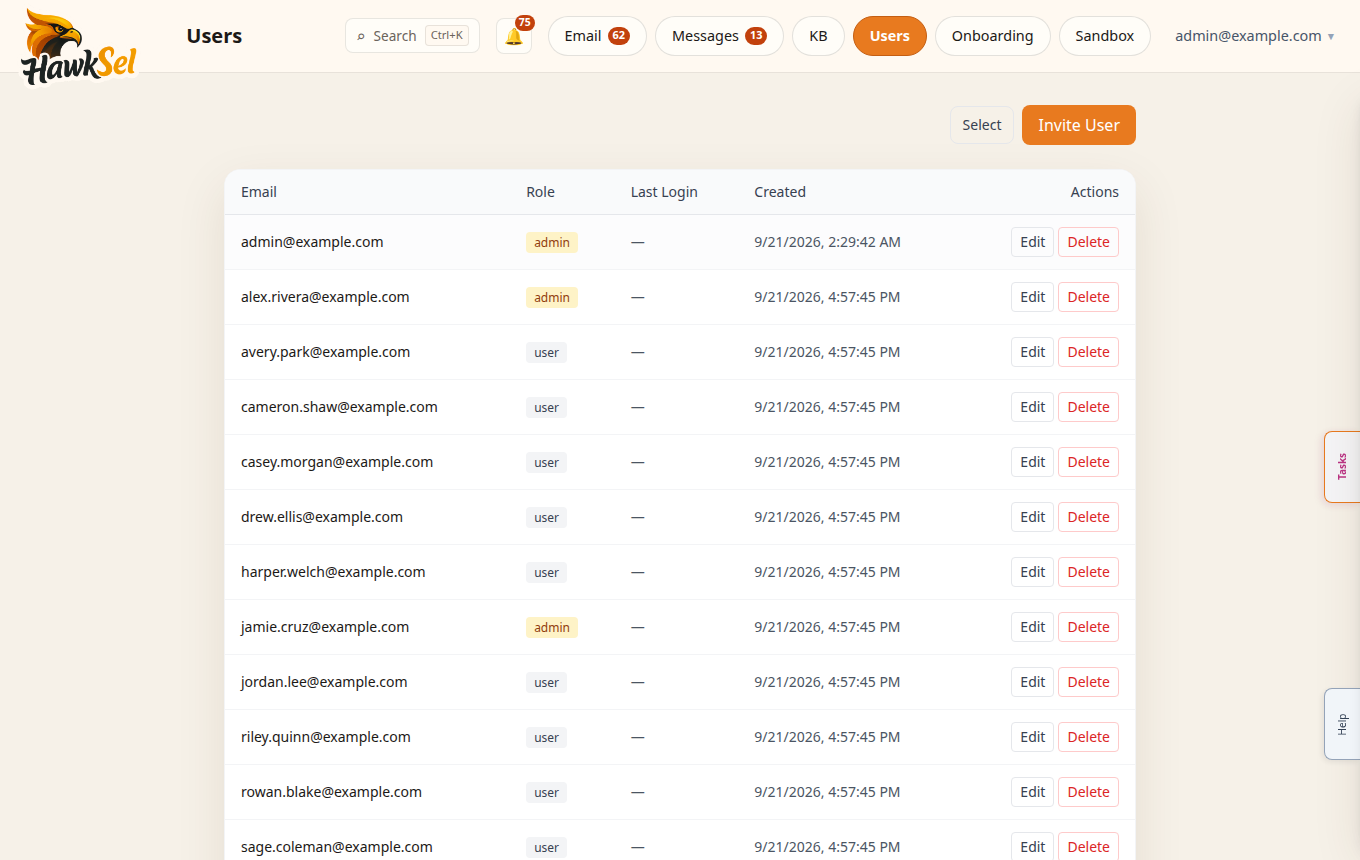Delete casey.morgan@example.com

tap(1088, 462)
